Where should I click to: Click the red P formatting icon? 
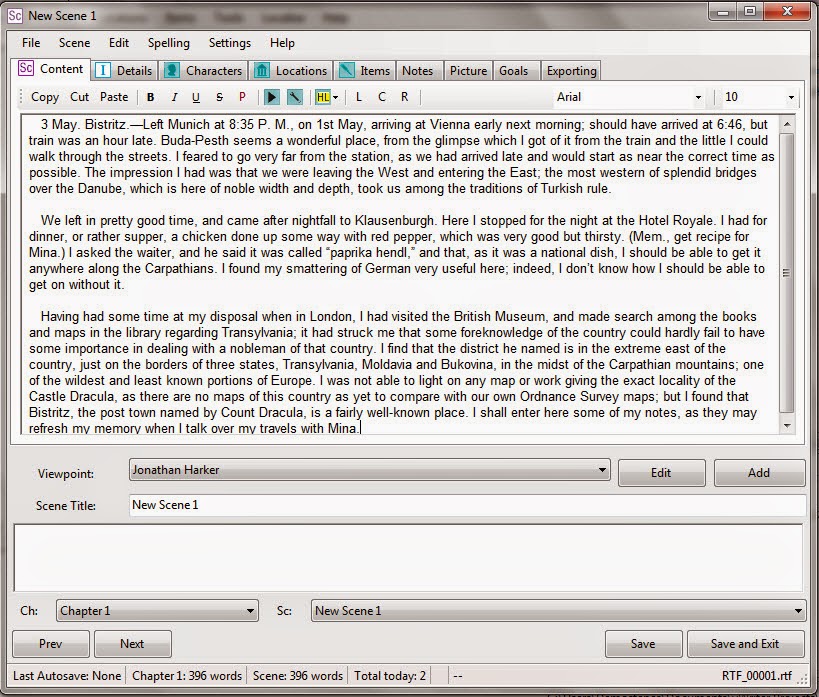tap(241, 96)
